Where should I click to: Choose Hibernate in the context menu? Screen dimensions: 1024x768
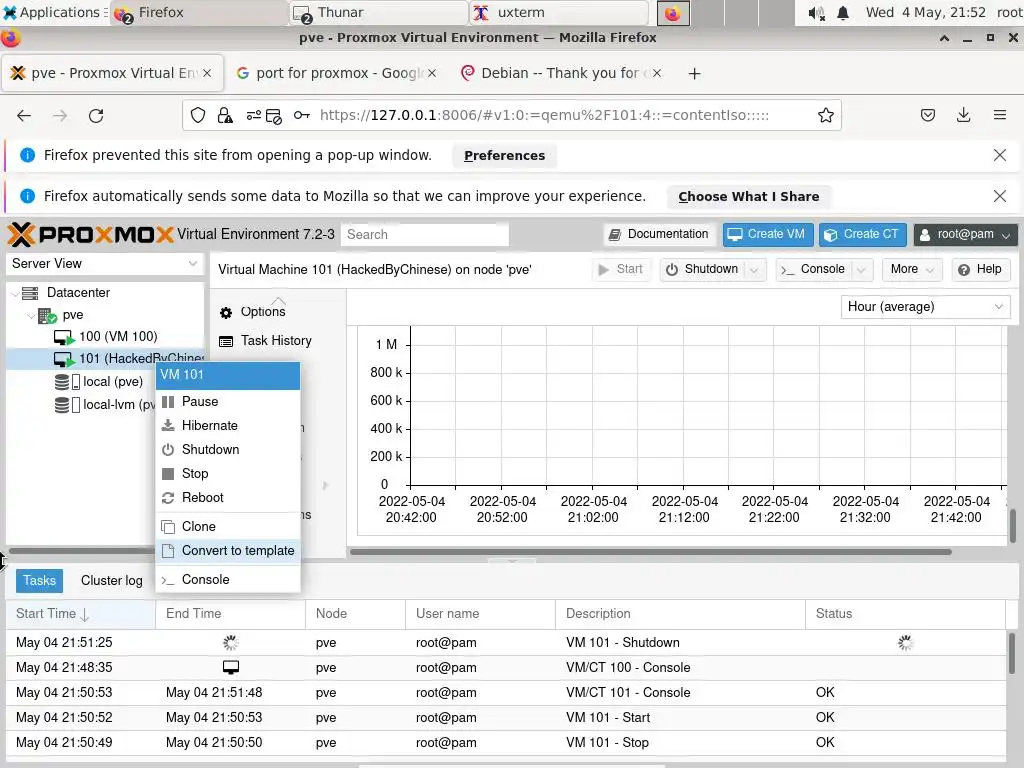(228, 426)
